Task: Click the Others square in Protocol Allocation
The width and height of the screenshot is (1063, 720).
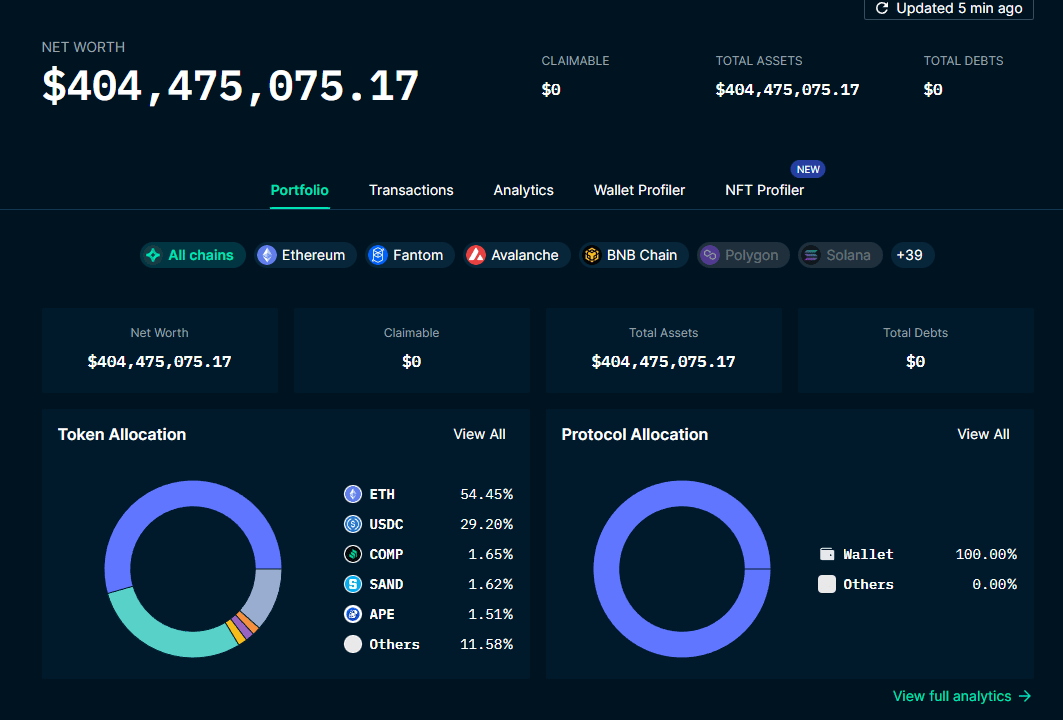Action: coord(826,584)
